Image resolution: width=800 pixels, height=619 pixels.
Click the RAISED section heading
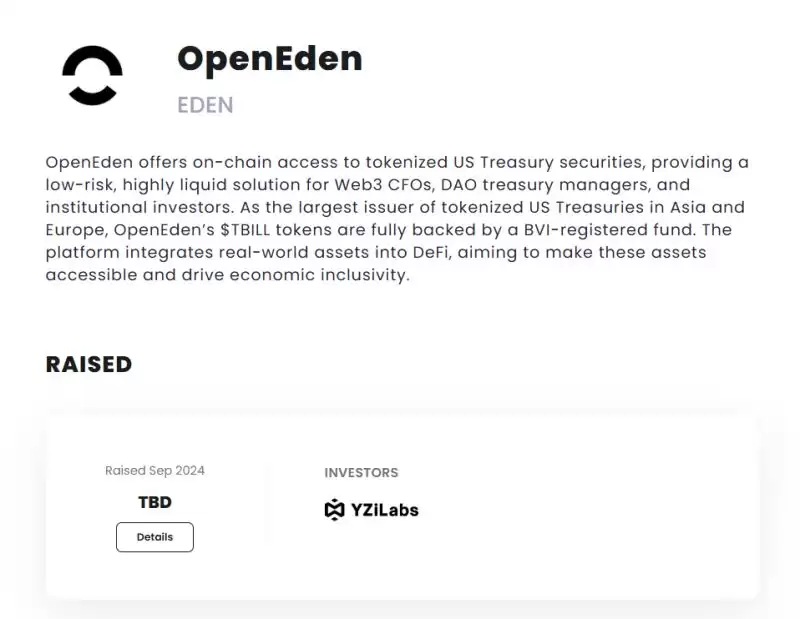tap(89, 364)
